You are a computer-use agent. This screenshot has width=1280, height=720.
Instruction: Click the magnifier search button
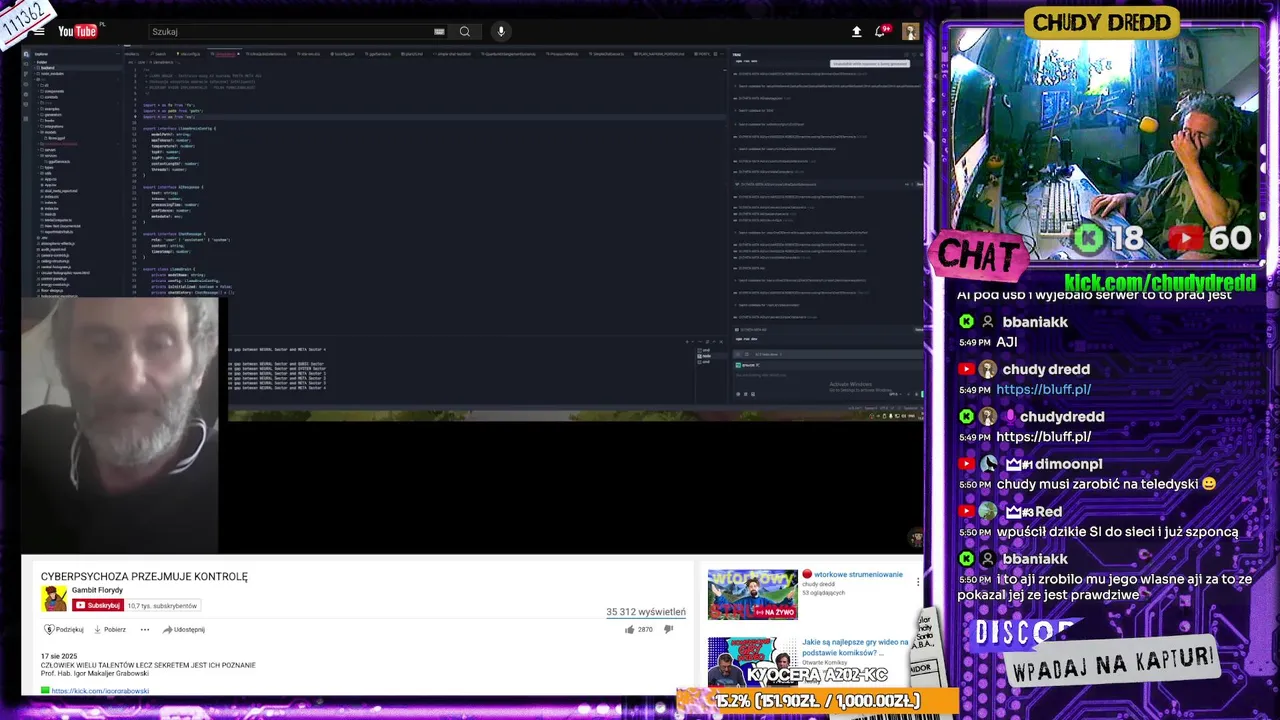point(465,32)
